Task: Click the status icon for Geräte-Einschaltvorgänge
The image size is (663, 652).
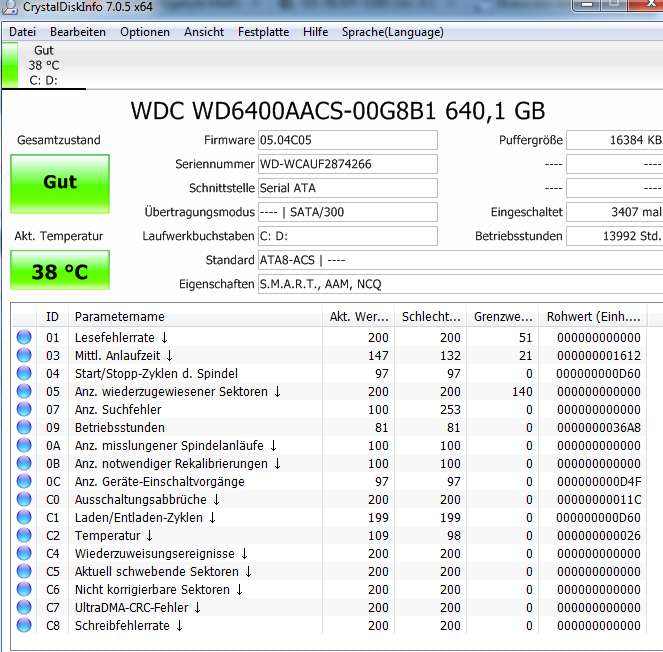Action: [x=24, y=481]
